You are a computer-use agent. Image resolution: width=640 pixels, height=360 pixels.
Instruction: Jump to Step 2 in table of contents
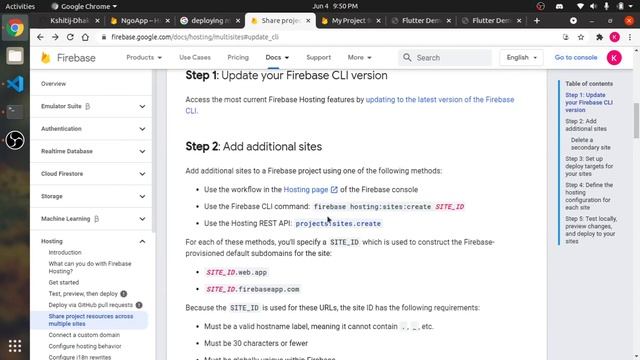[x=586, y=125]
